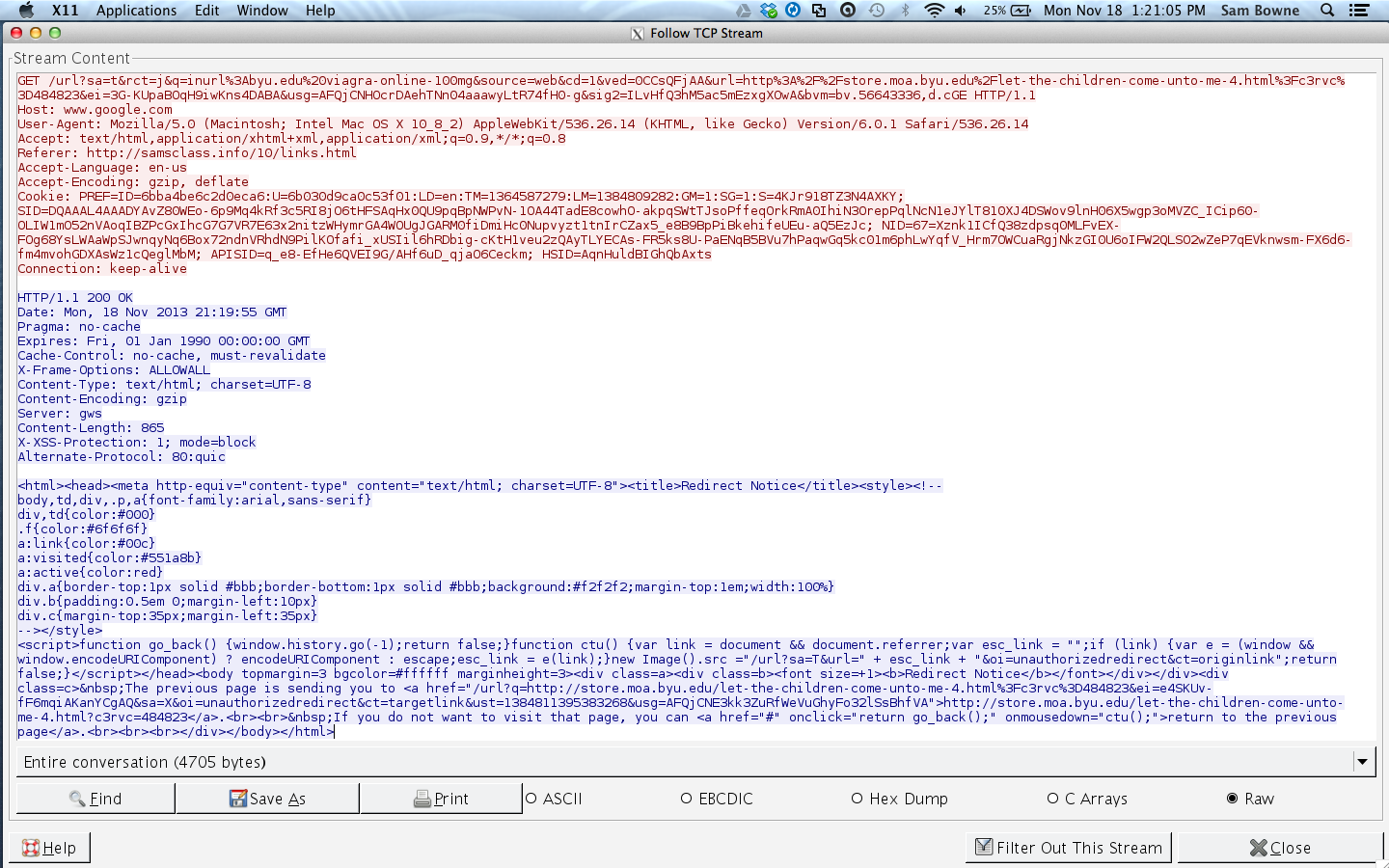Click the 'Accept-Encoding: gzip, deflate' line
This screenshot has width=1389, height=868.
click(133, 182)
